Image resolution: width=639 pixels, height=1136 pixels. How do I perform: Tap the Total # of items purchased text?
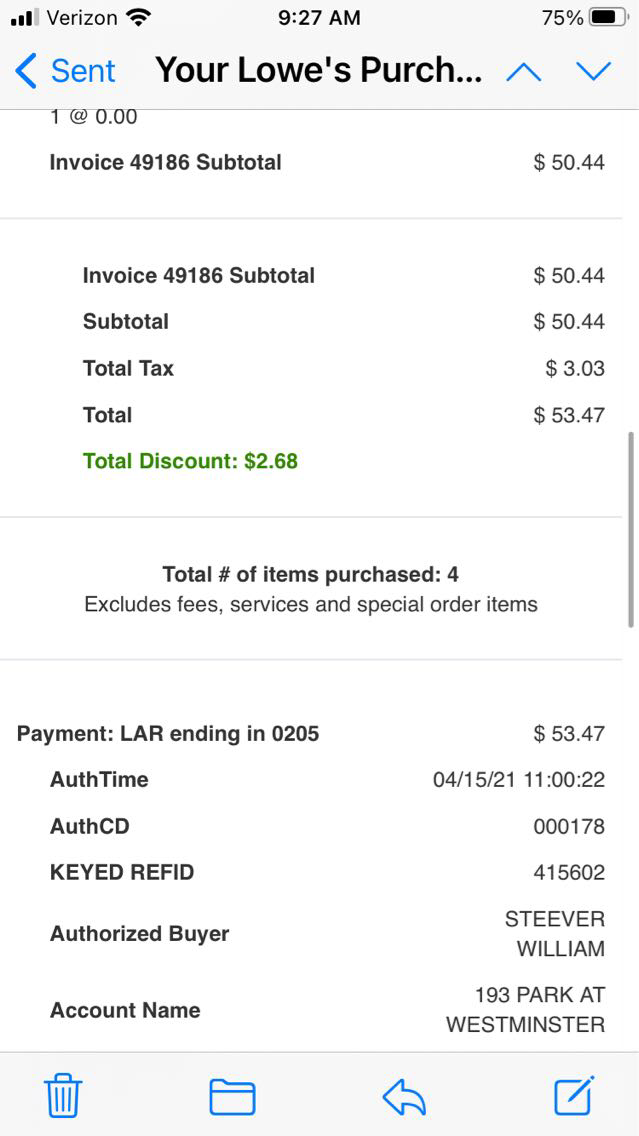point(310,575)
